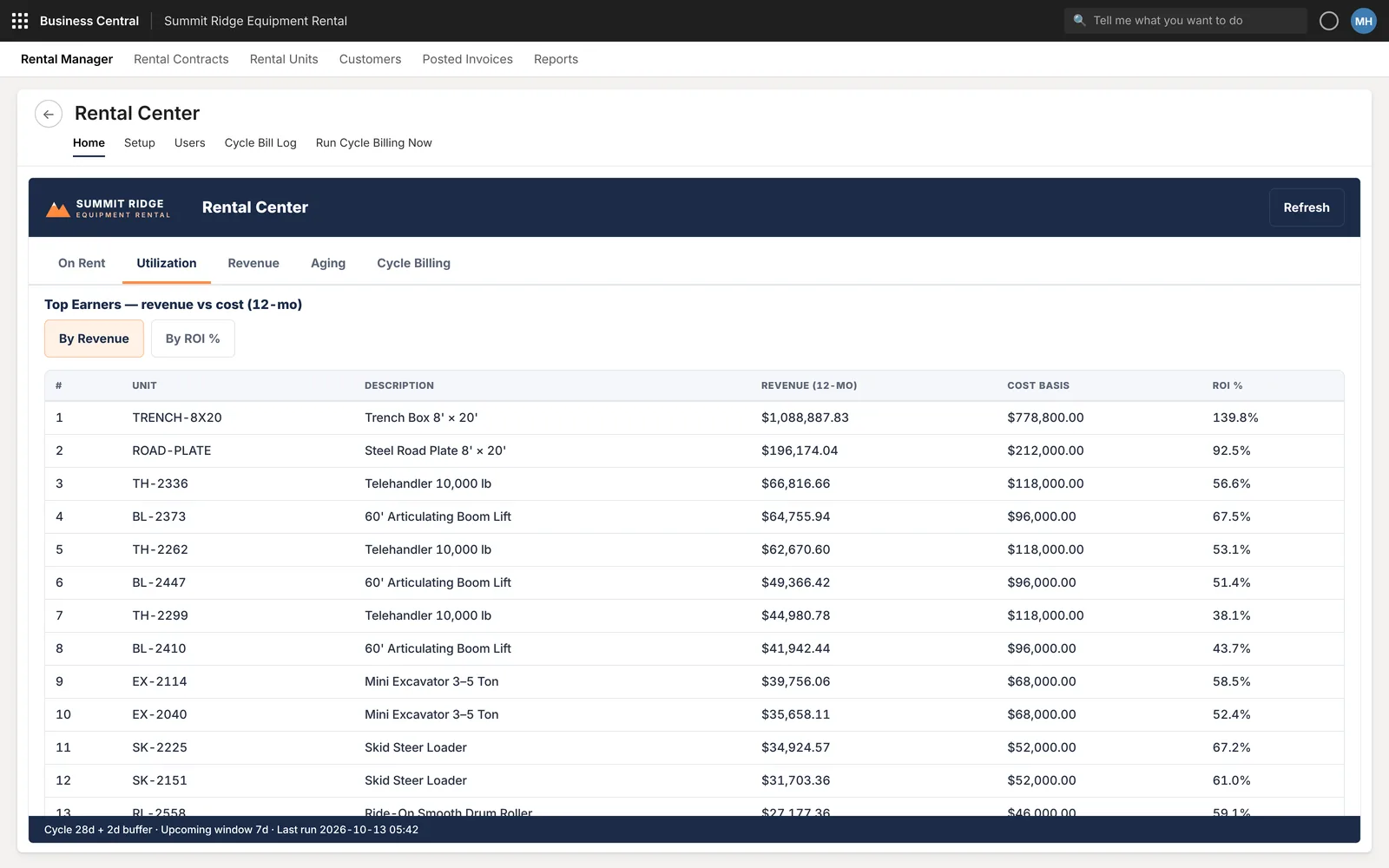
Task: Click ROI value 61.0%
Action: (1232, 780)
